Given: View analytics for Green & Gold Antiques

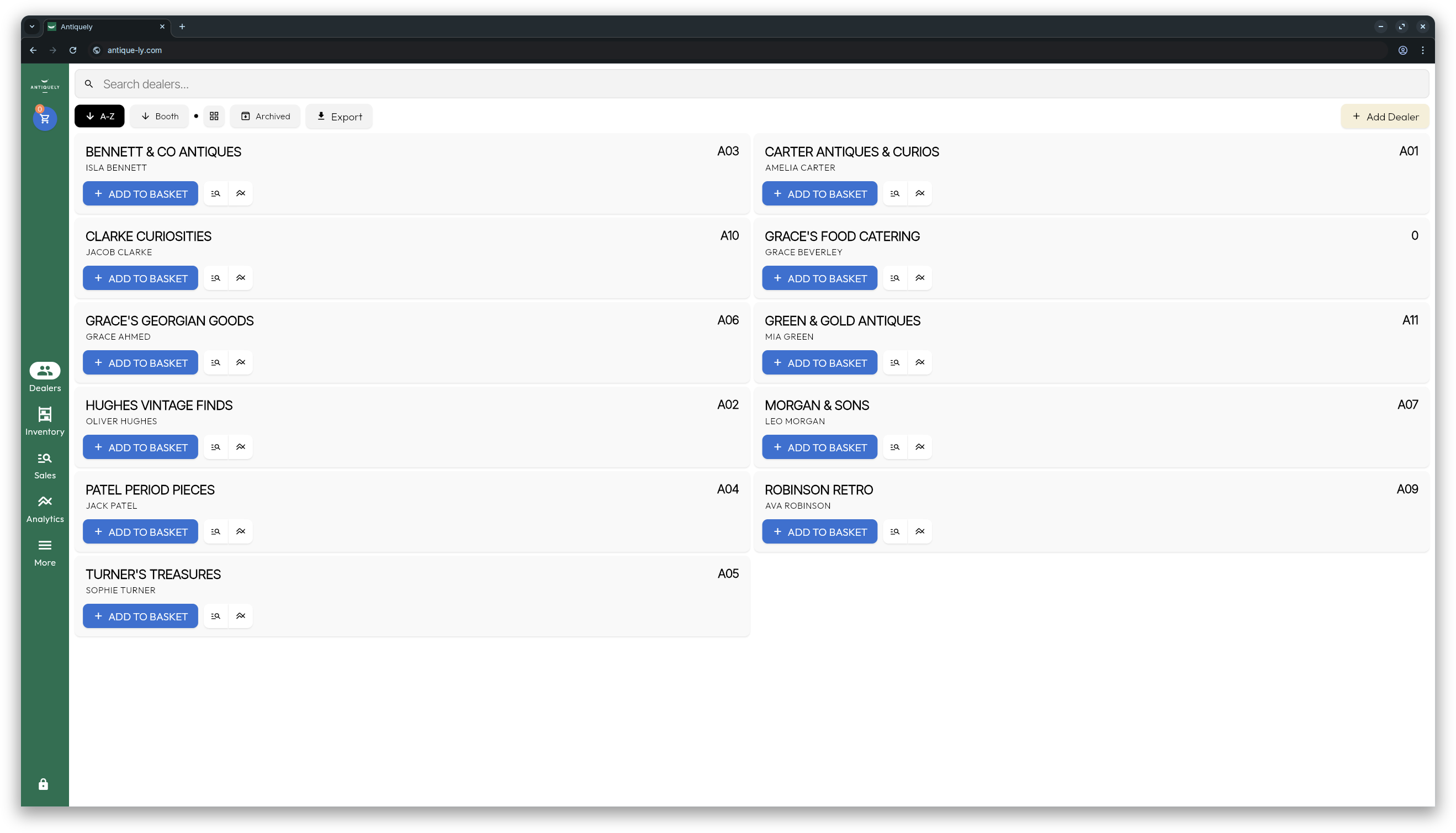Looking at the screenshot, I should click(x=920, y=363).
